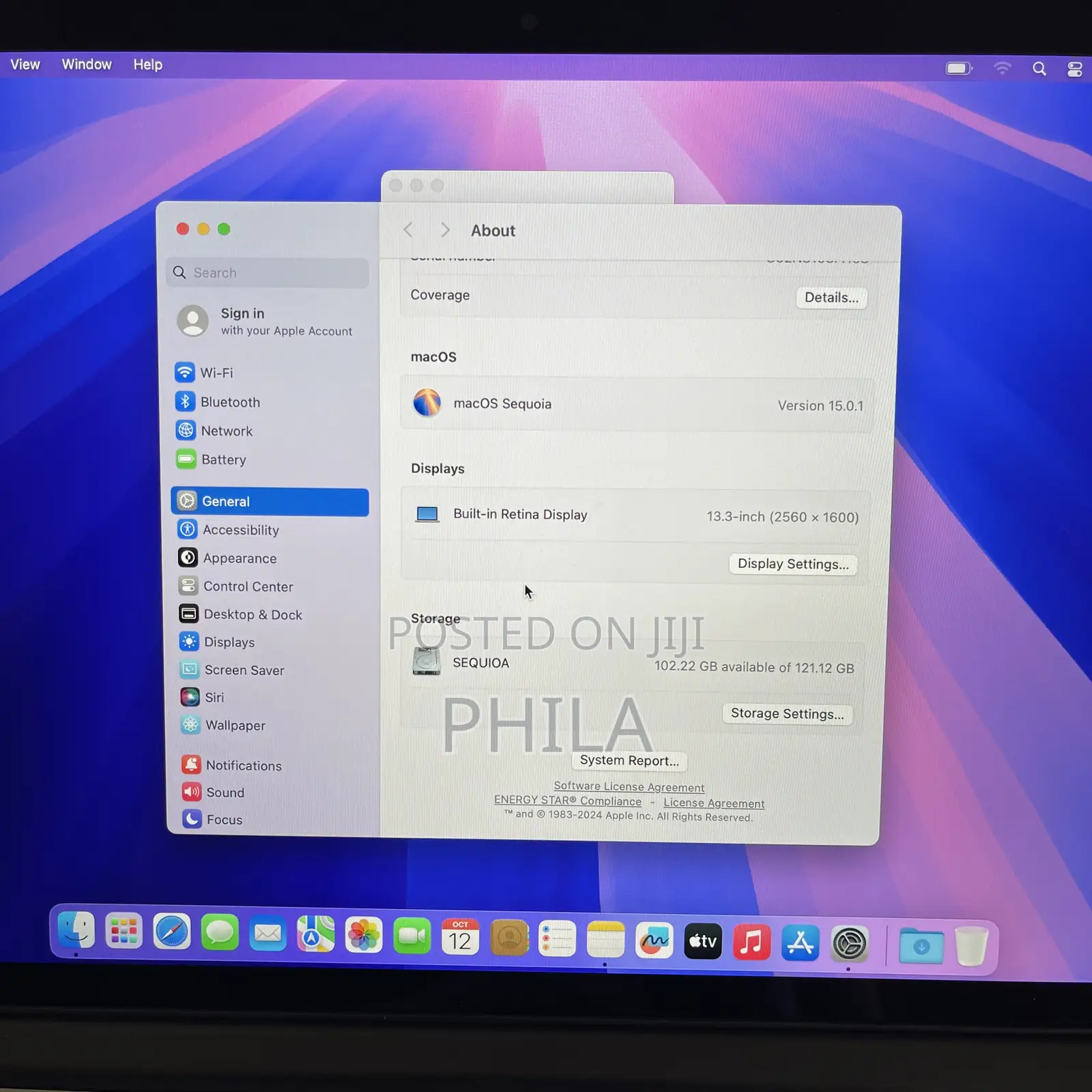Open License Agreement link
Viewport: 1092px width, 1092px height.
pos(714,803)
